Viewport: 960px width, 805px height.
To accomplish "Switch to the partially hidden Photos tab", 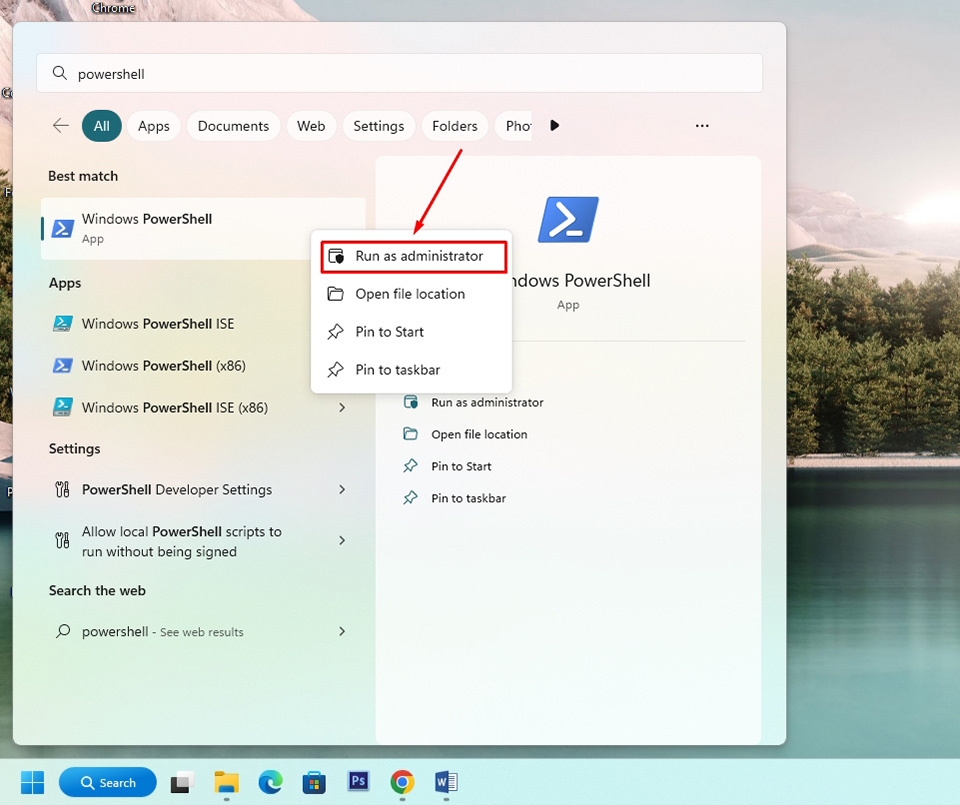I will (514, 126).
